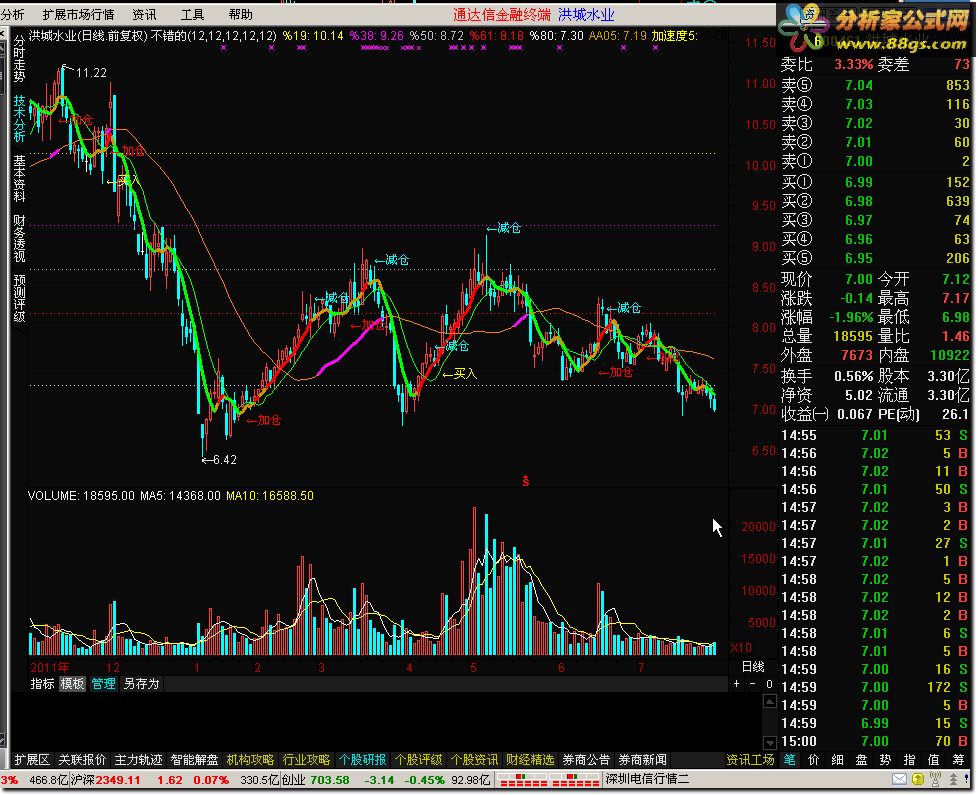This screenshot has height=795, width=978.
Task: Open the 券商公告 bottom tab
Action: click(x=586, y=760)
